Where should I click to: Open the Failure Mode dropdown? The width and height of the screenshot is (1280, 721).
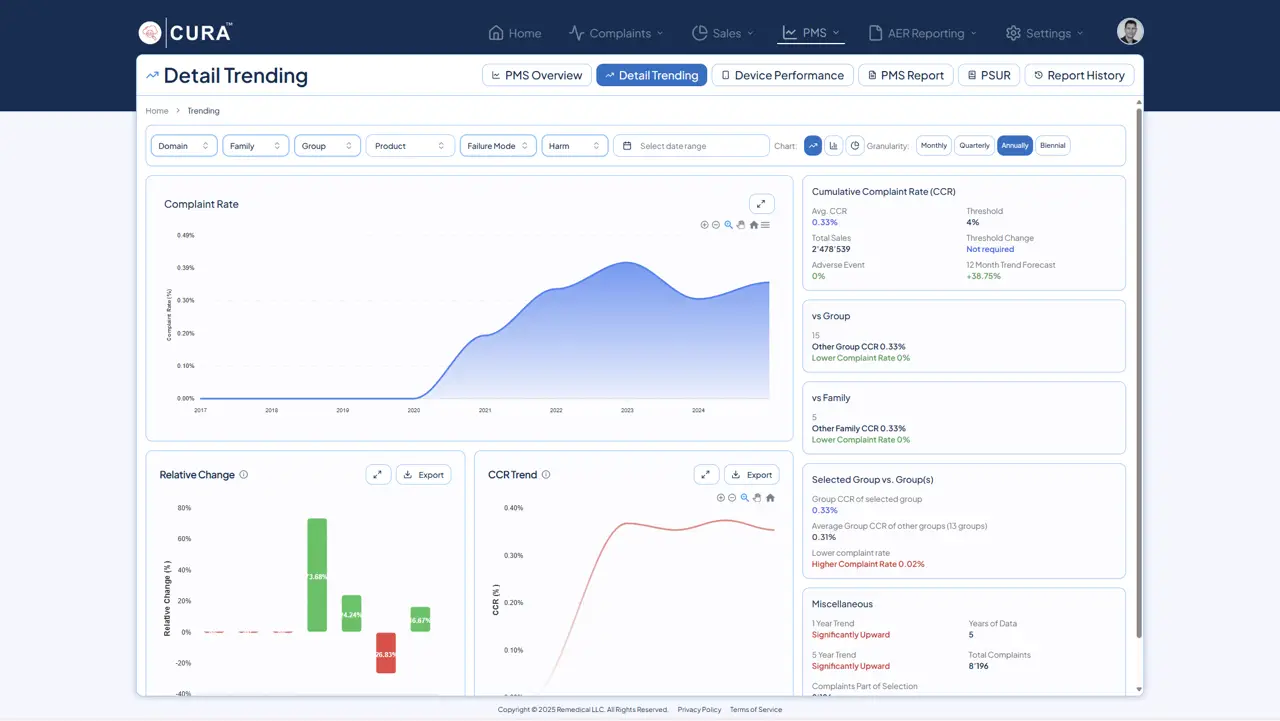click(498, 146)
